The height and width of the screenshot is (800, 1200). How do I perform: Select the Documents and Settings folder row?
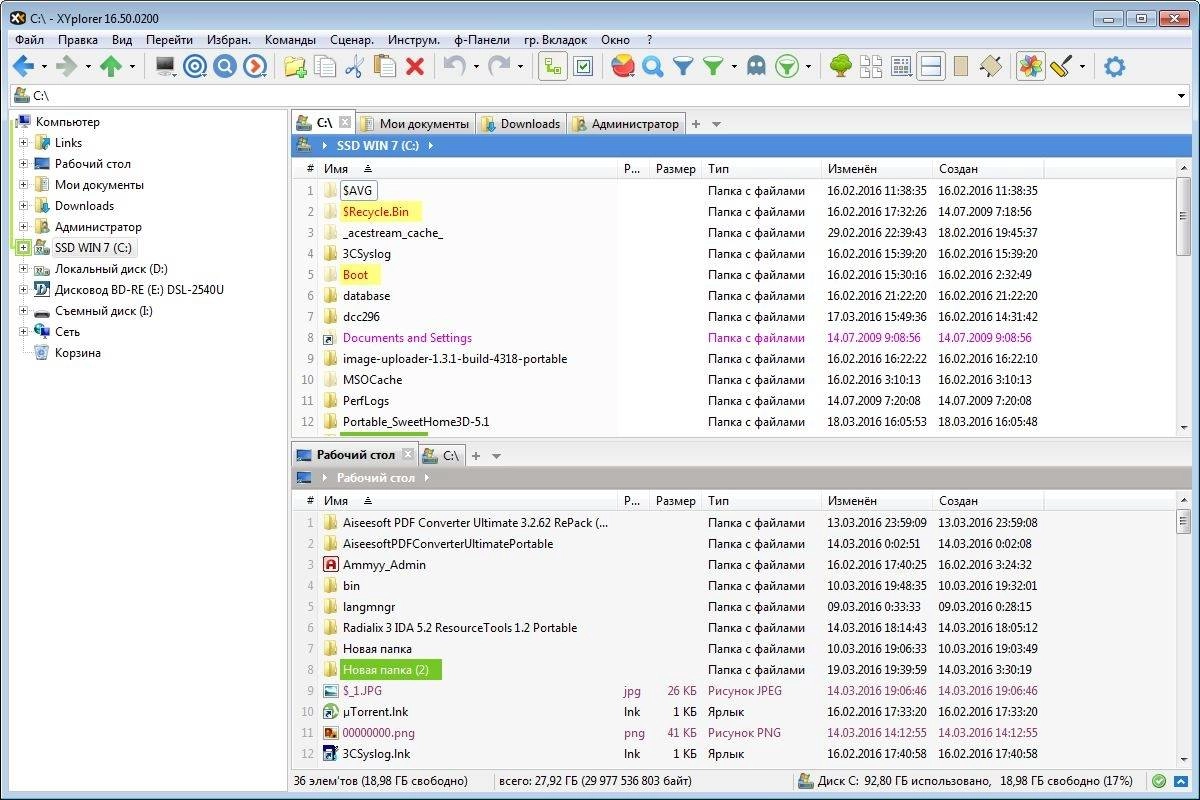[x=735, y=338]
